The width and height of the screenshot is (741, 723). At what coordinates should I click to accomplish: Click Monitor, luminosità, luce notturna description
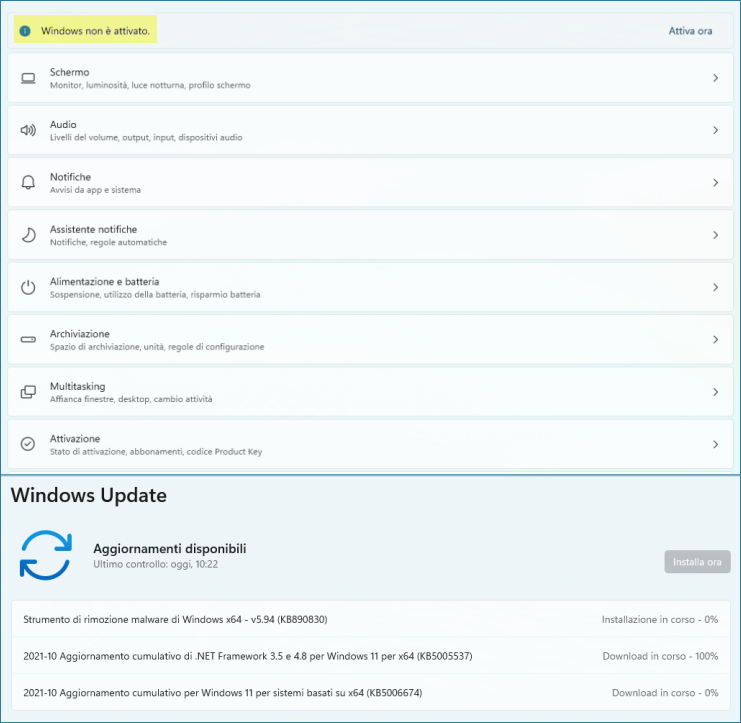[x=150, y=86]
